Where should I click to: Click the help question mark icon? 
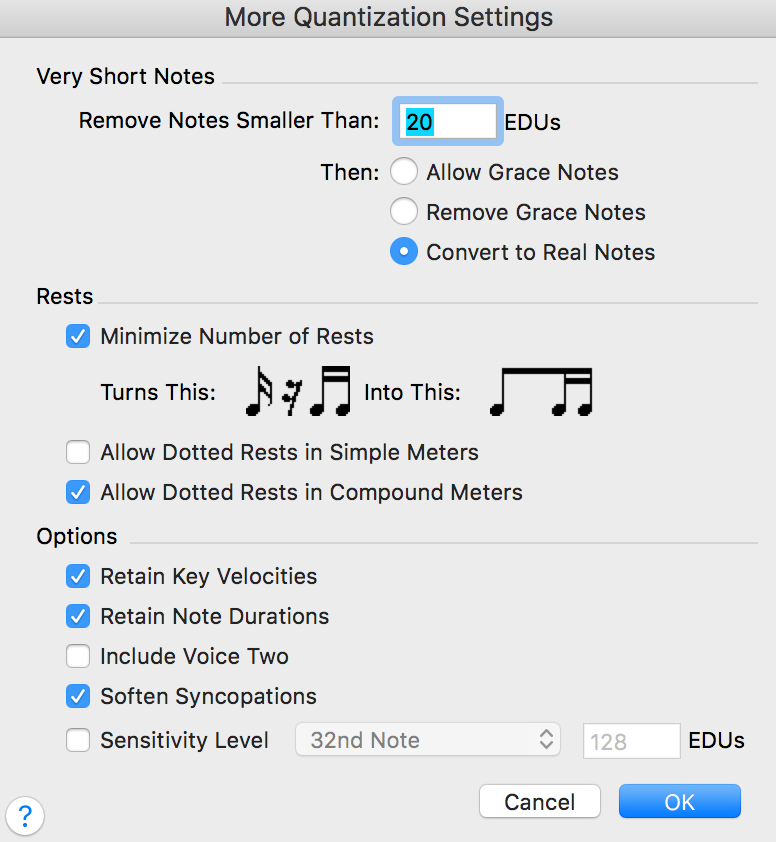(26, 811)
